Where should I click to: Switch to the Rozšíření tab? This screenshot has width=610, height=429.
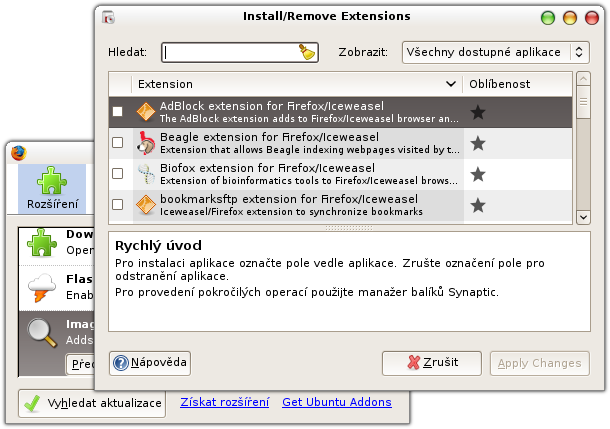tap(53, 190)
